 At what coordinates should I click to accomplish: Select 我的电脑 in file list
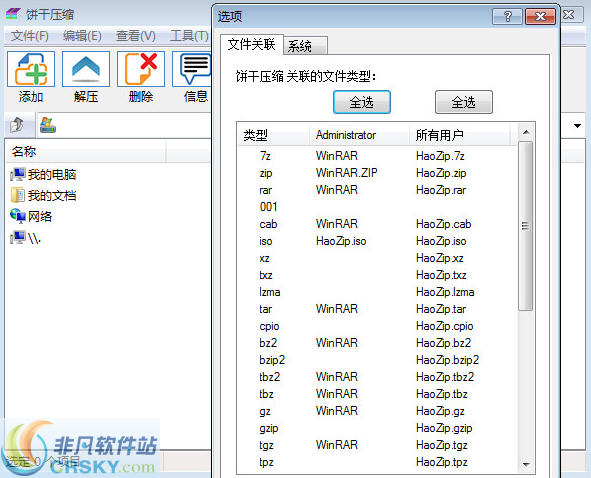[x=43, y=175]
